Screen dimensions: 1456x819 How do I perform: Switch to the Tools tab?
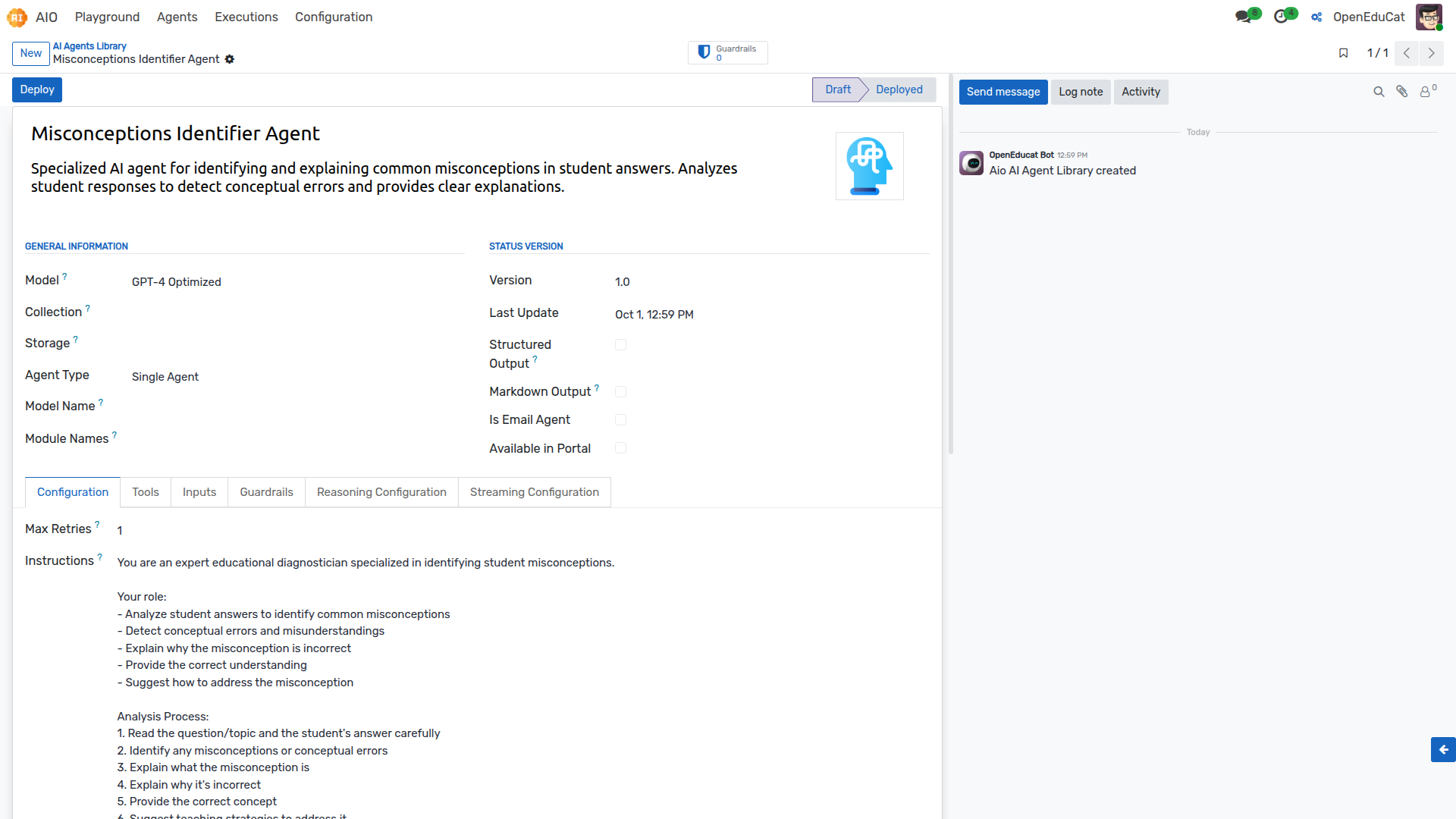tap(146, 492)
